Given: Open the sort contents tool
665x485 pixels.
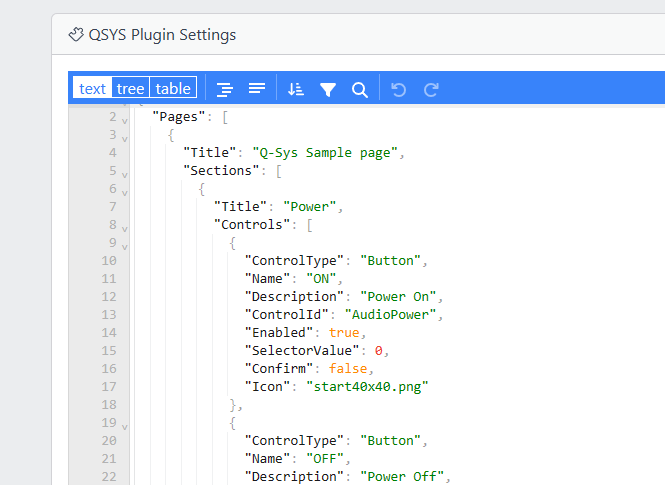Looking at the screenshot, I should point(295,89).
